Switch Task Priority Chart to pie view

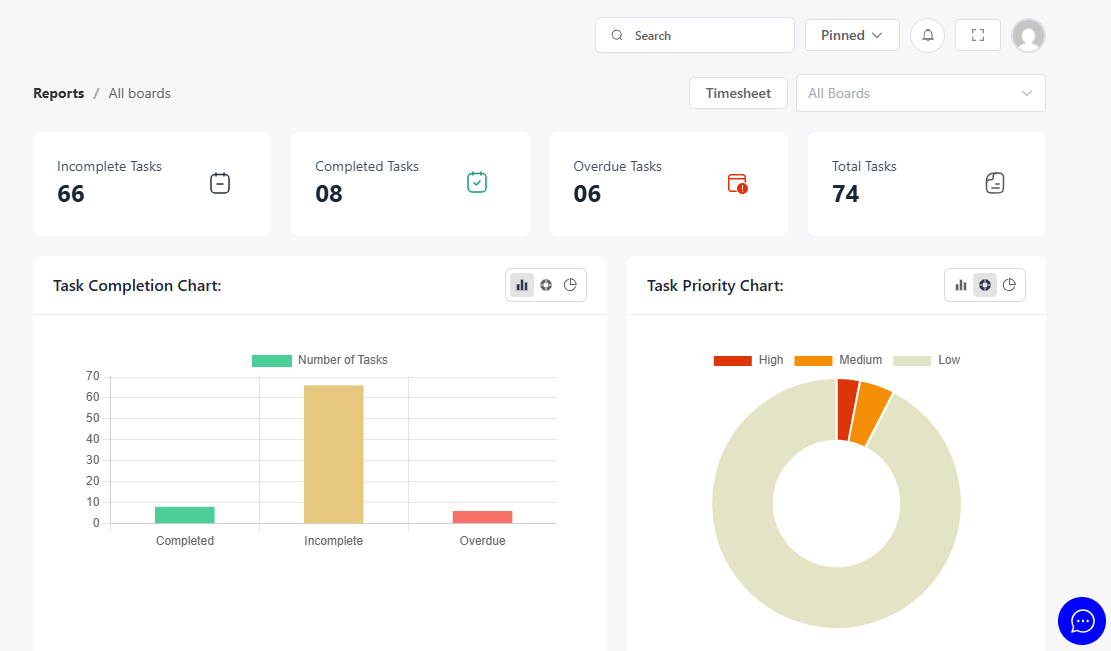pyautogui.click(x=1009, y=285)
